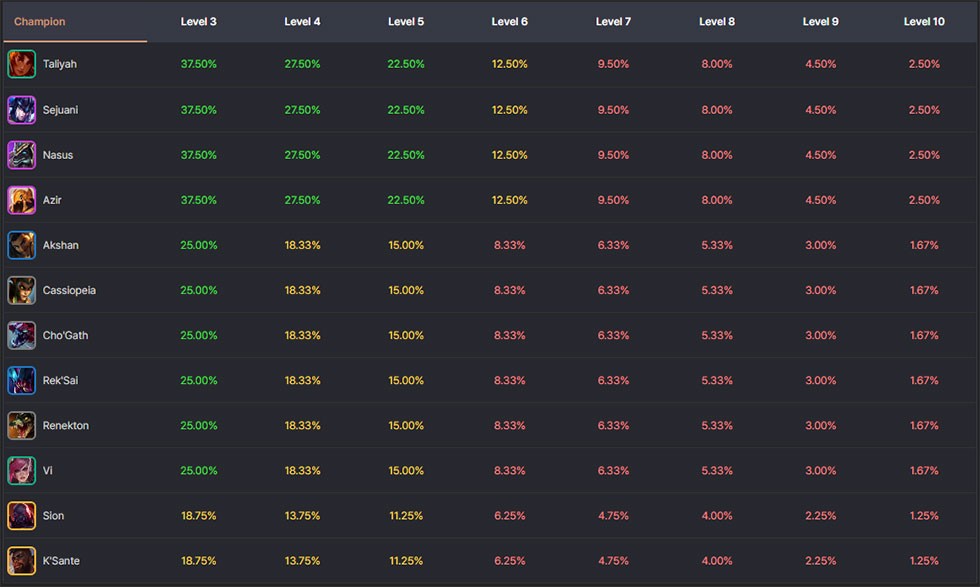Screen dimensions: 980x587
Task: Open the Cho'Gath name link
Action: click(66, 335)
